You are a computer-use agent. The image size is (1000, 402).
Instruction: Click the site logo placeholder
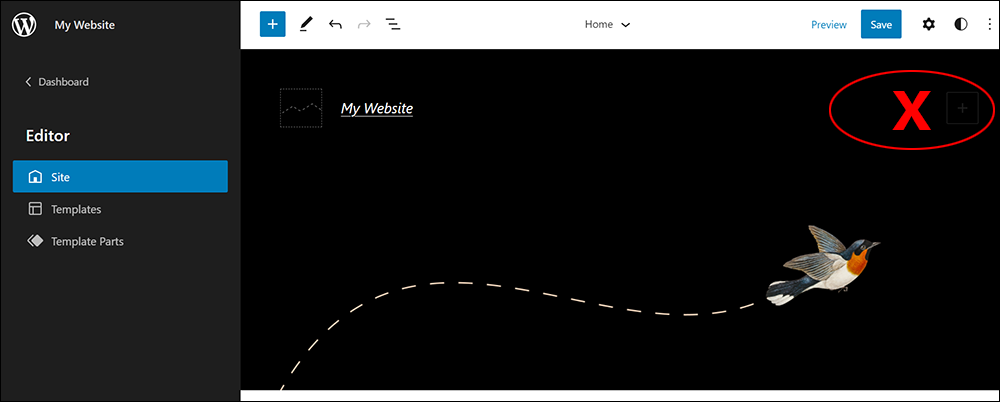[301, 108]
